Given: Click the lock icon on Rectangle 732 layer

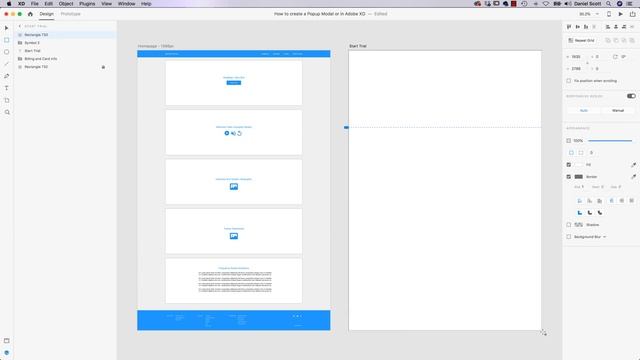Looking at the screenshot, I should 103,67.
